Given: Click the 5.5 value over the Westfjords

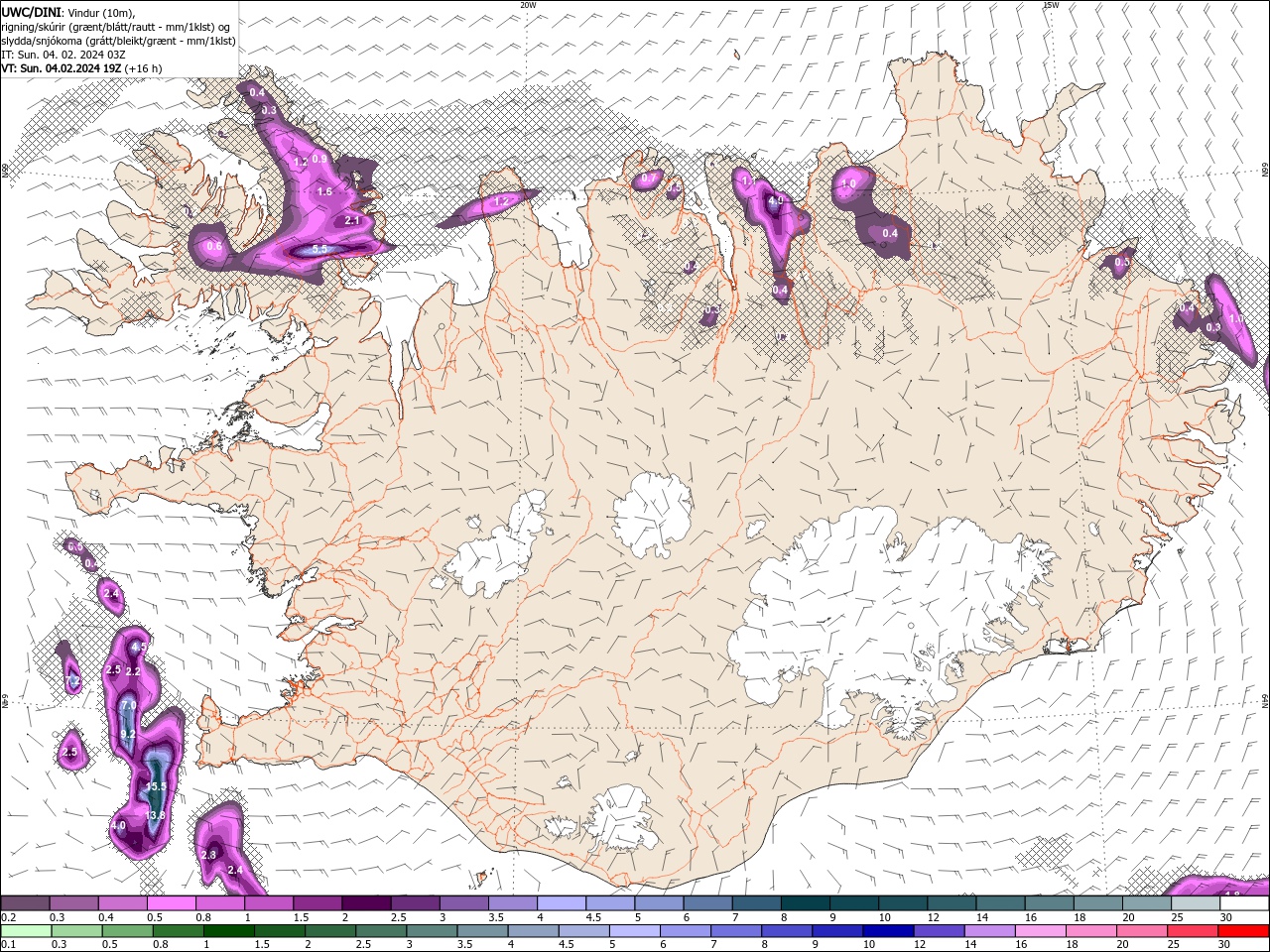Looking at the screenshot, I should pos(320,250).
